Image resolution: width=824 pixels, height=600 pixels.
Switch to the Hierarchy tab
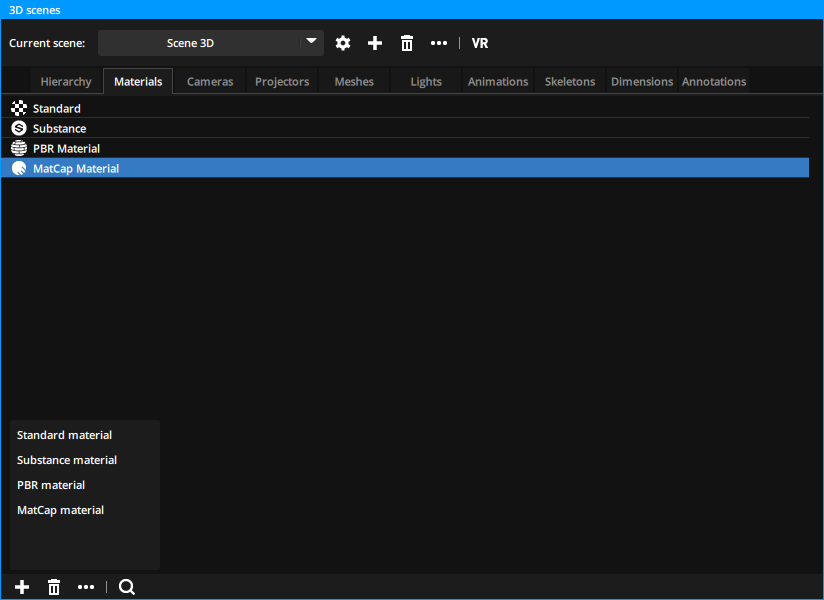(x=66, y=81)
